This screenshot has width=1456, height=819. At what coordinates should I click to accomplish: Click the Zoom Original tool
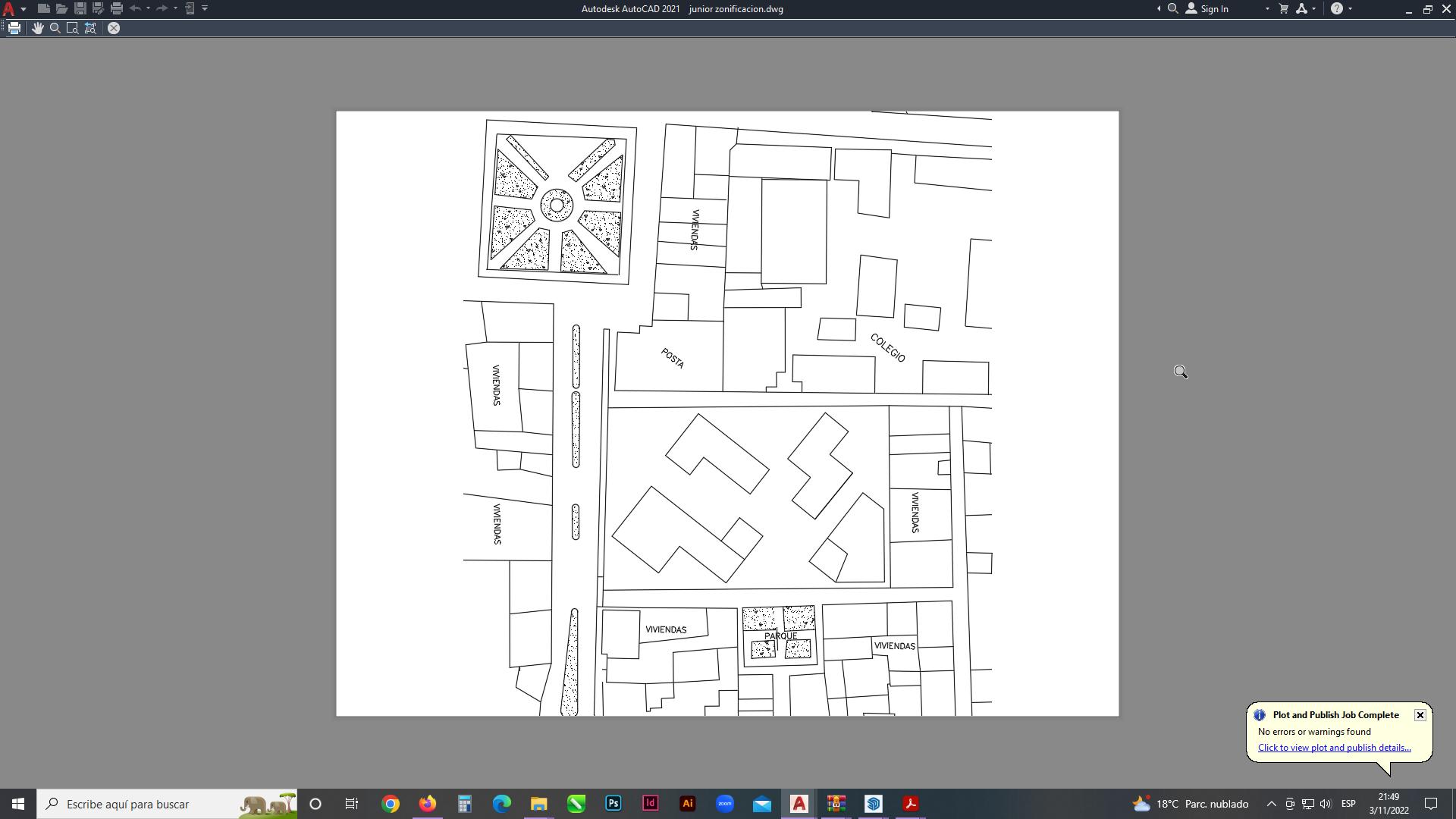91,28
